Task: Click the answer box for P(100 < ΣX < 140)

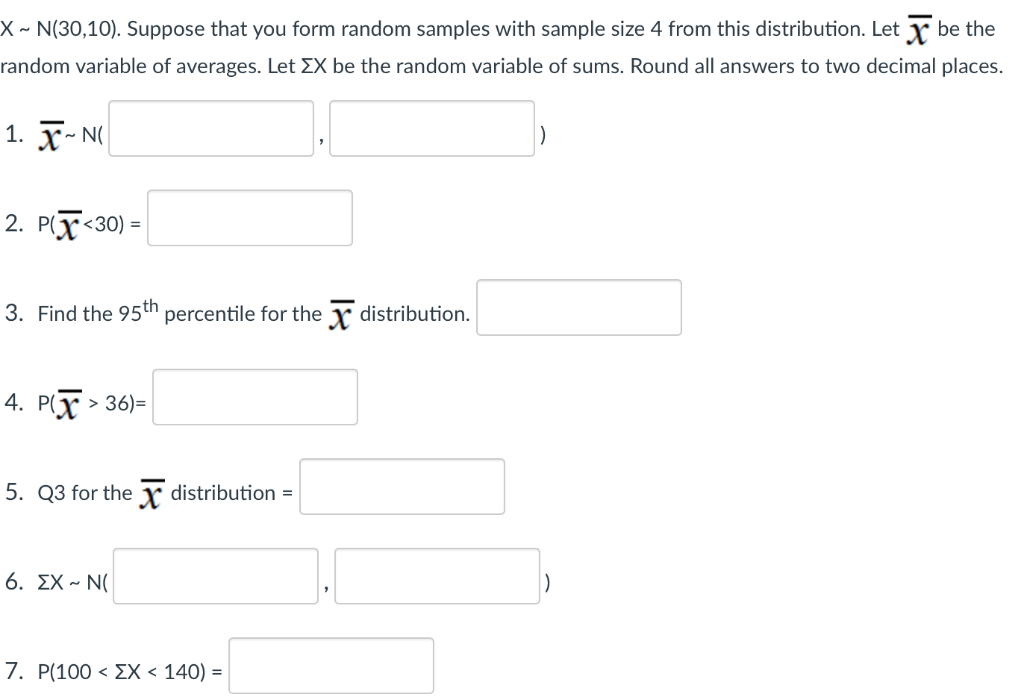Action: (x=330, y=664)
